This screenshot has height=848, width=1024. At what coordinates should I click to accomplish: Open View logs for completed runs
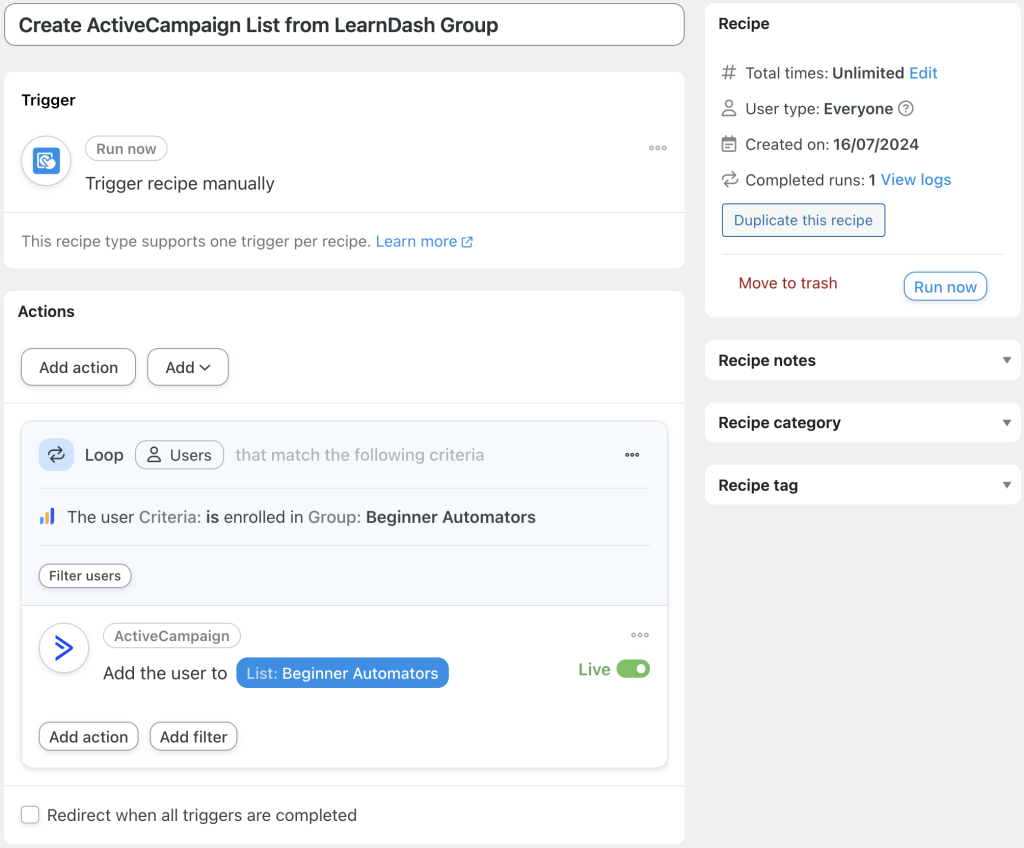click(x=915, y=180)
